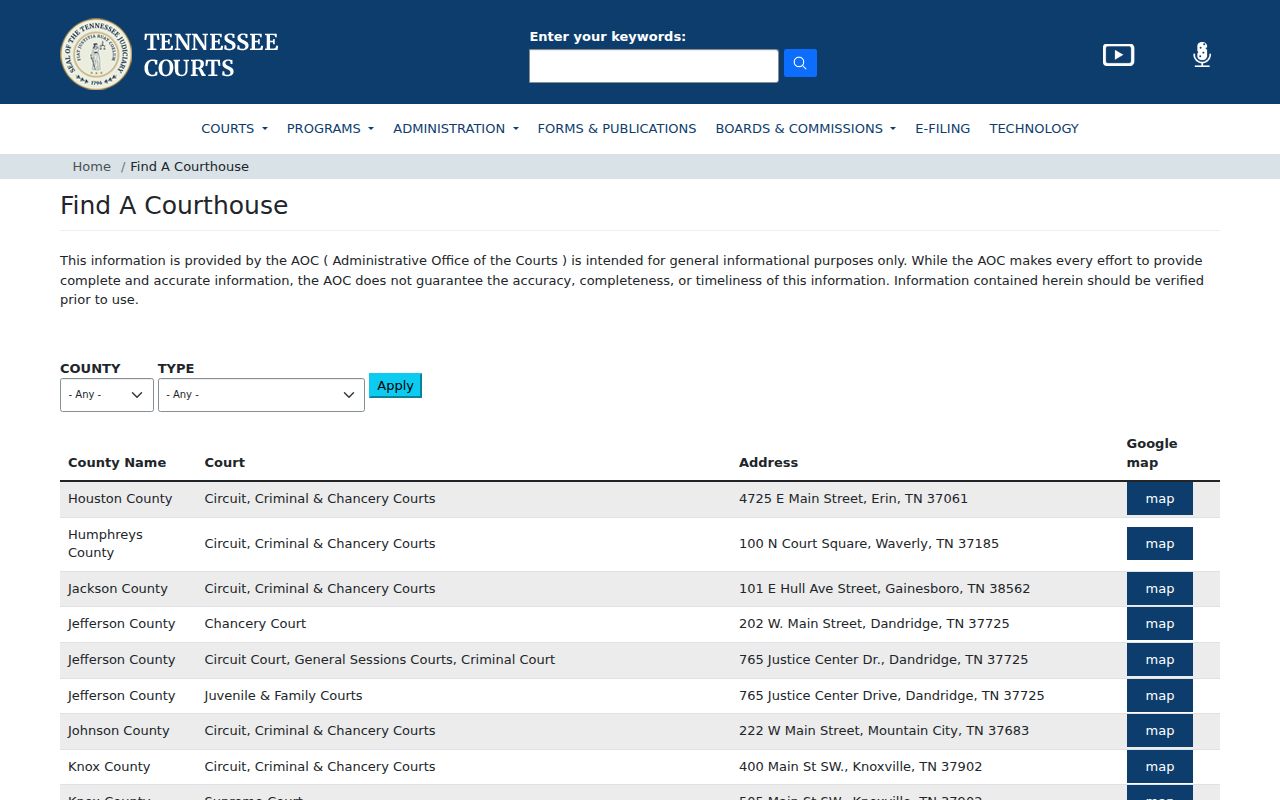Click the blue search magnifier button

(800, 63)
